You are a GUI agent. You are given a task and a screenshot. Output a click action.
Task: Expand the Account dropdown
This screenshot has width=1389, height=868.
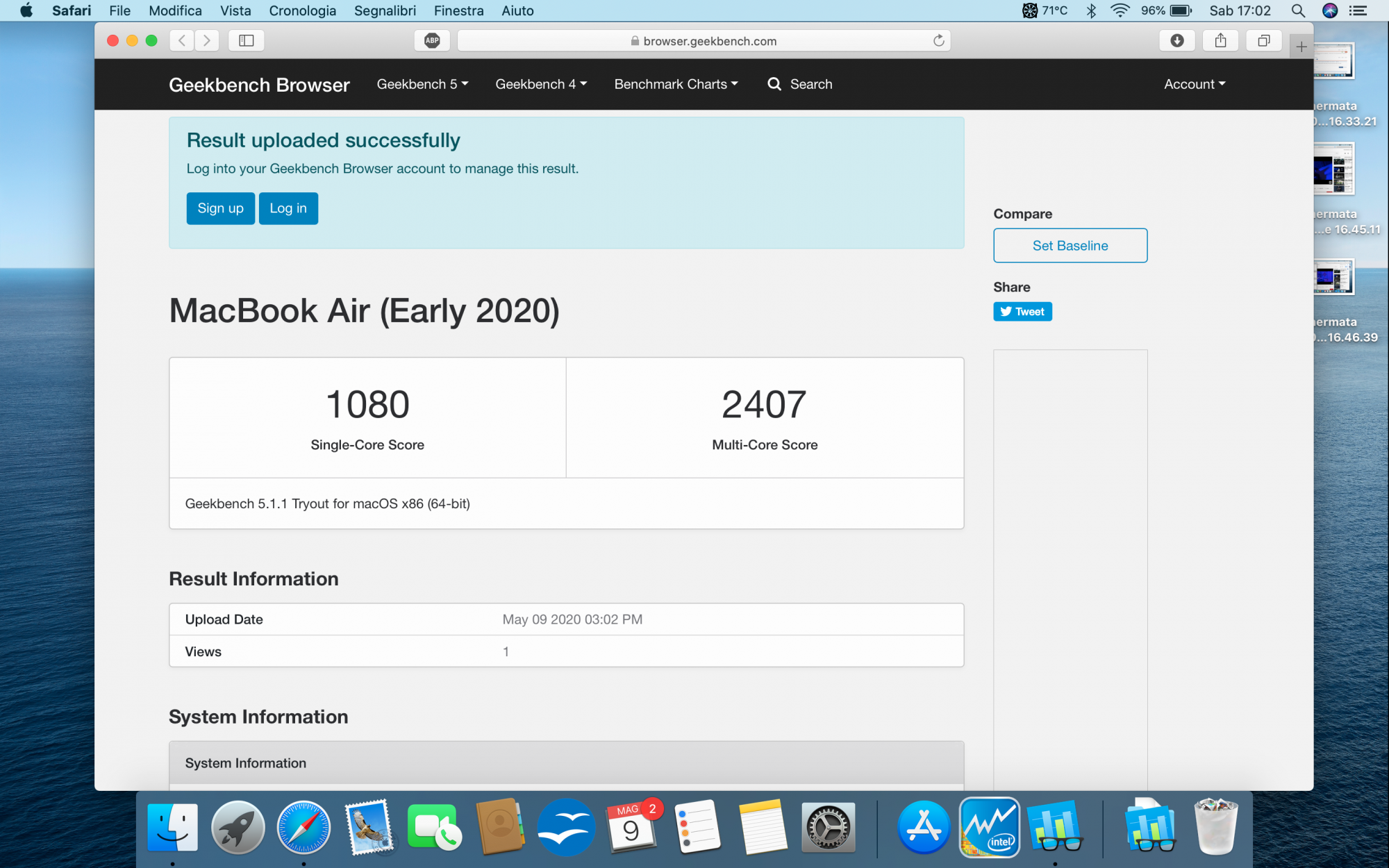tap(1195, 84)
